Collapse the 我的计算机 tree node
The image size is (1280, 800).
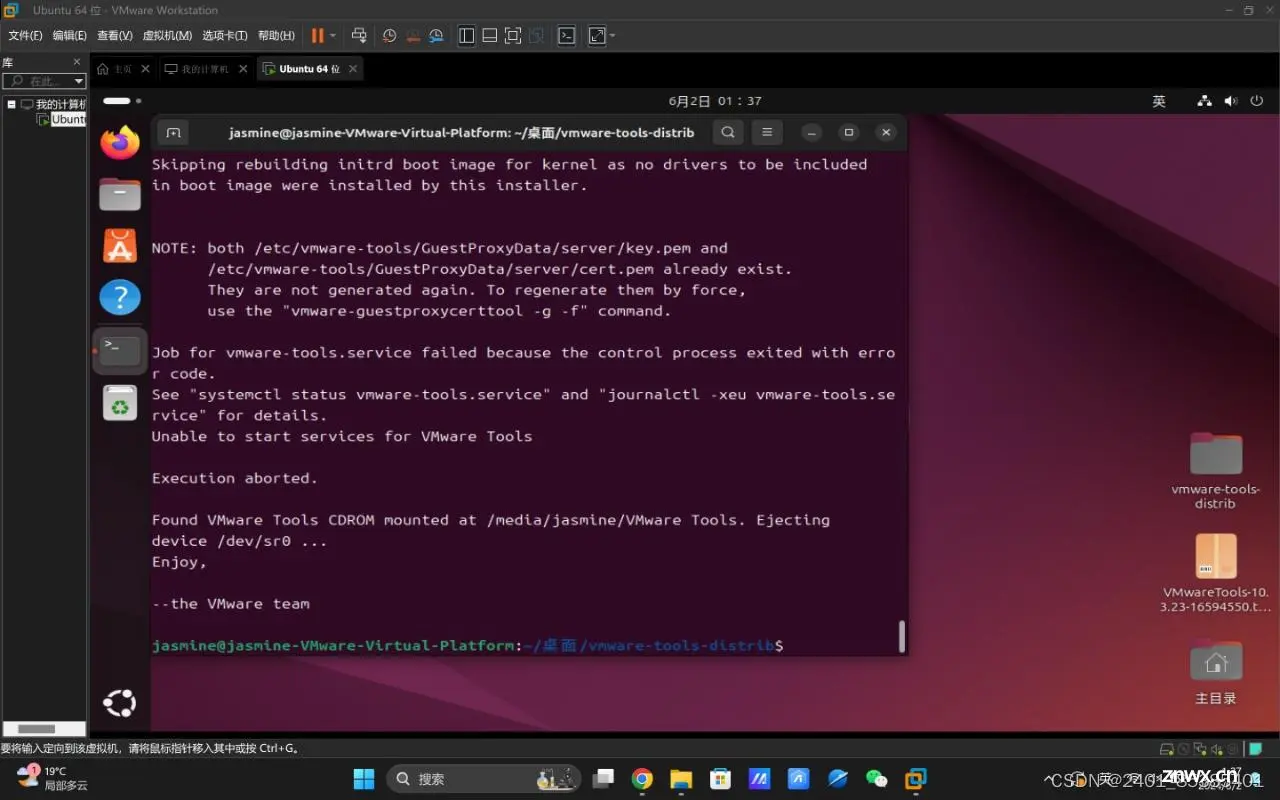[x=11, y=104]
